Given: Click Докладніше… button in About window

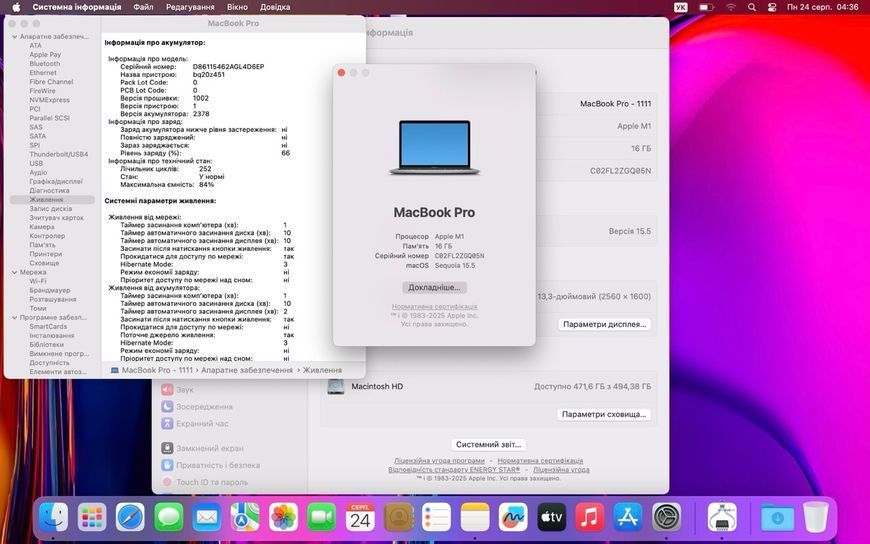Looking at the screenshot, I should 434,288.
